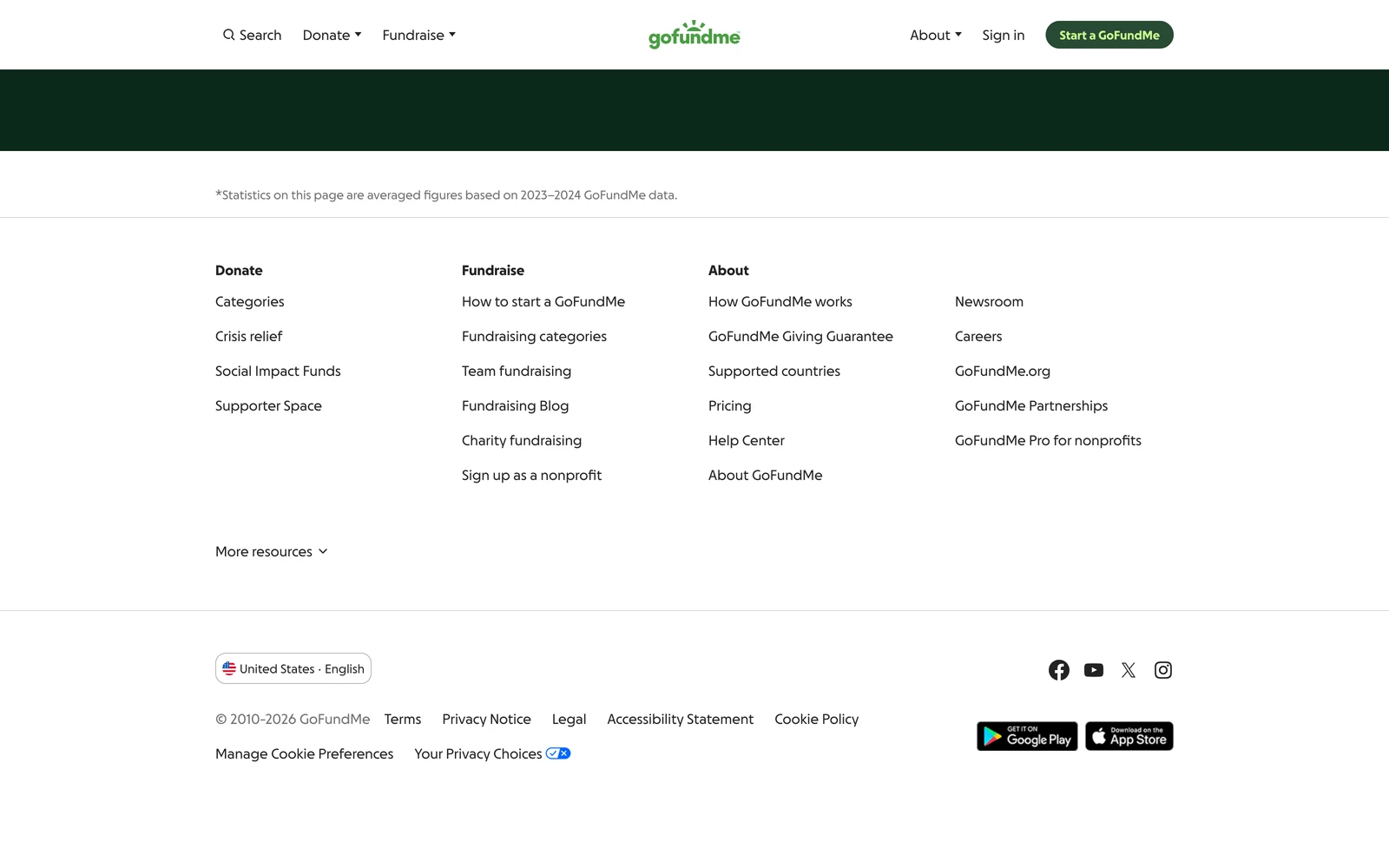Go to Fundraising categories
The width and height of the screenshot is (1389, 868).
(x=534, y=336)
